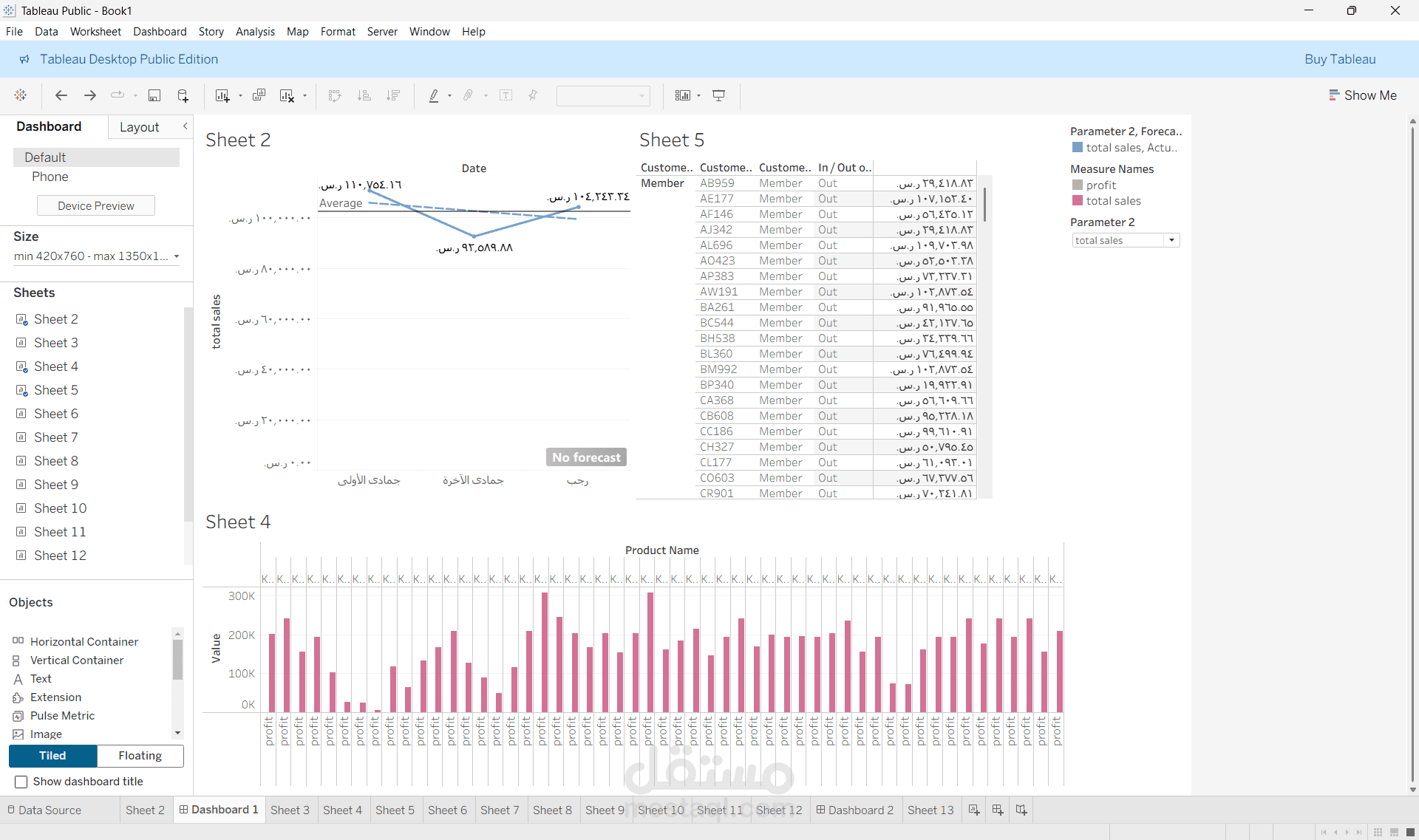The height and width of the screenshot is (840, 1419).
Task: Click the New Dashboard icon in bottom tabs
Action: pos(998,810)
